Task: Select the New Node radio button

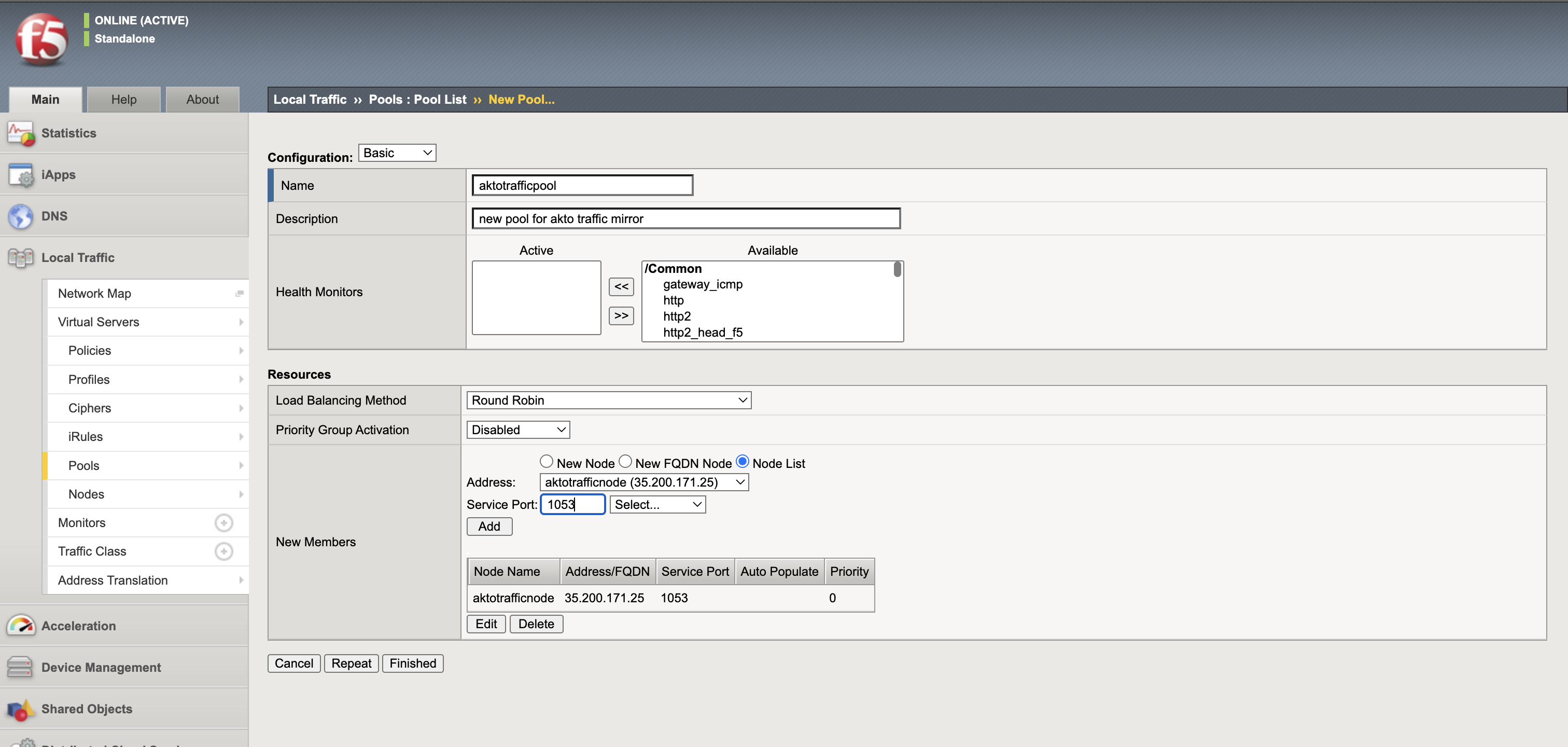Action: [x=546, y=462]
